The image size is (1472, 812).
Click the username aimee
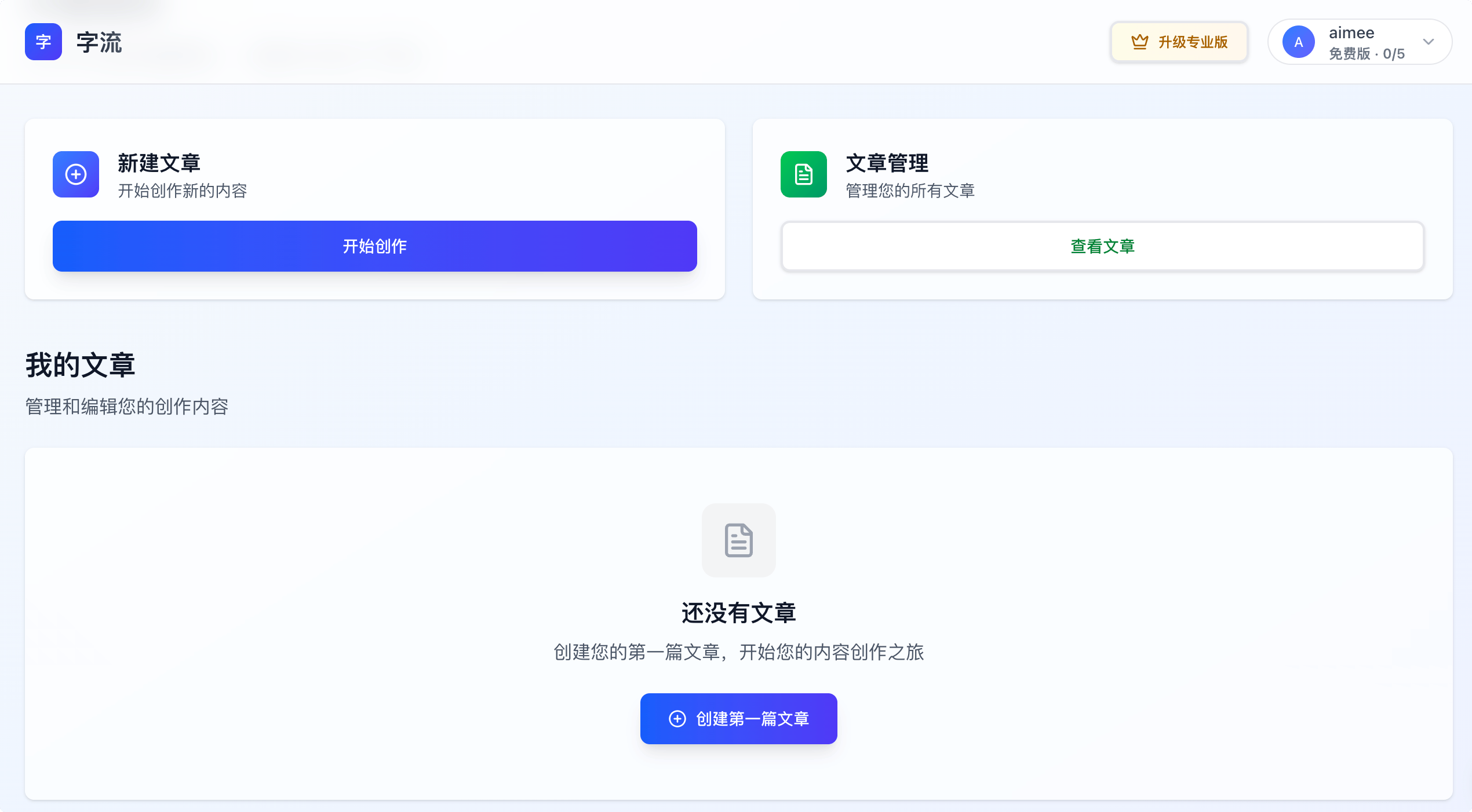(1351, 32)
